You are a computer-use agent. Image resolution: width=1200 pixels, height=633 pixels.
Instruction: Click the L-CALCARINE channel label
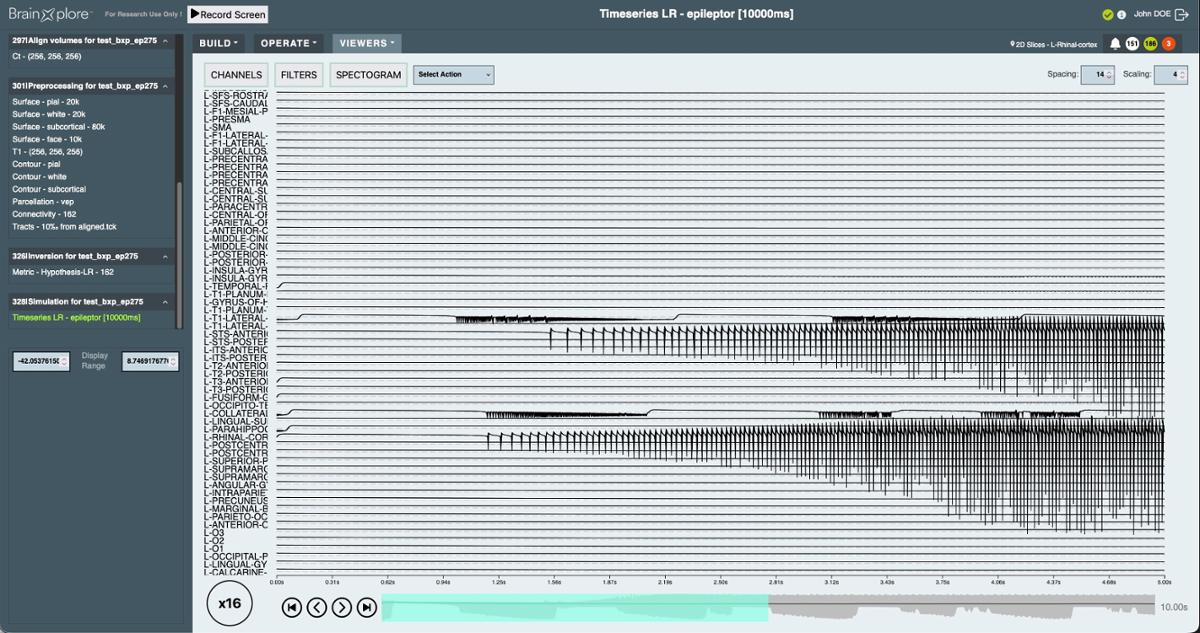pyautogui.click(x=236, y=573)
